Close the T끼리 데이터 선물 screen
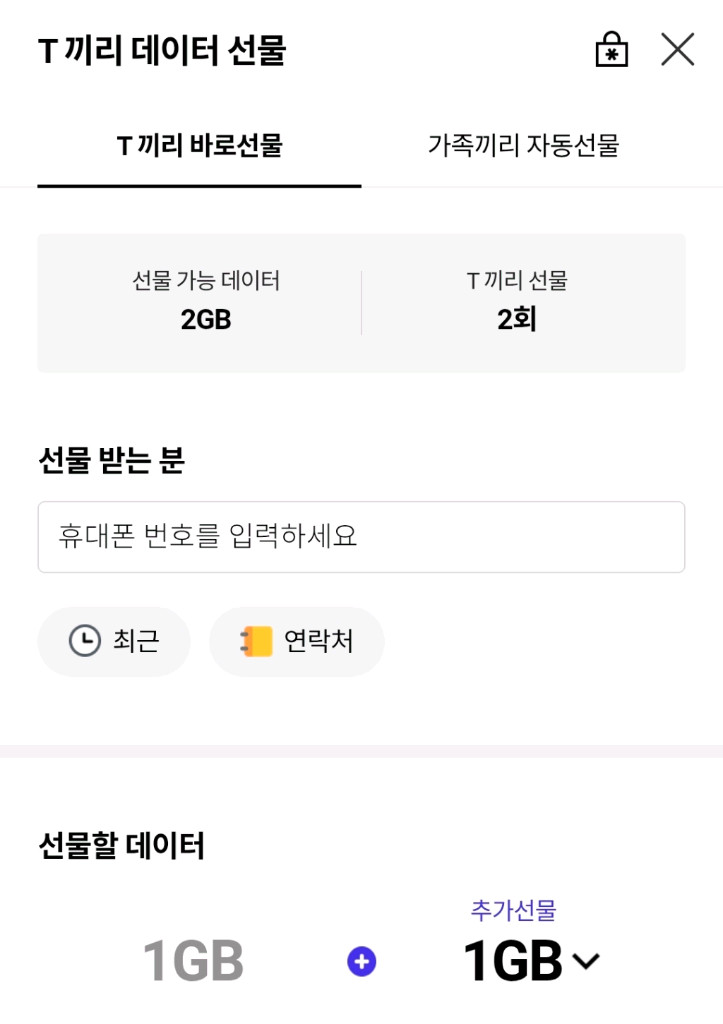The width and height of the screenshot is (723, 1024). click(677, 50)
